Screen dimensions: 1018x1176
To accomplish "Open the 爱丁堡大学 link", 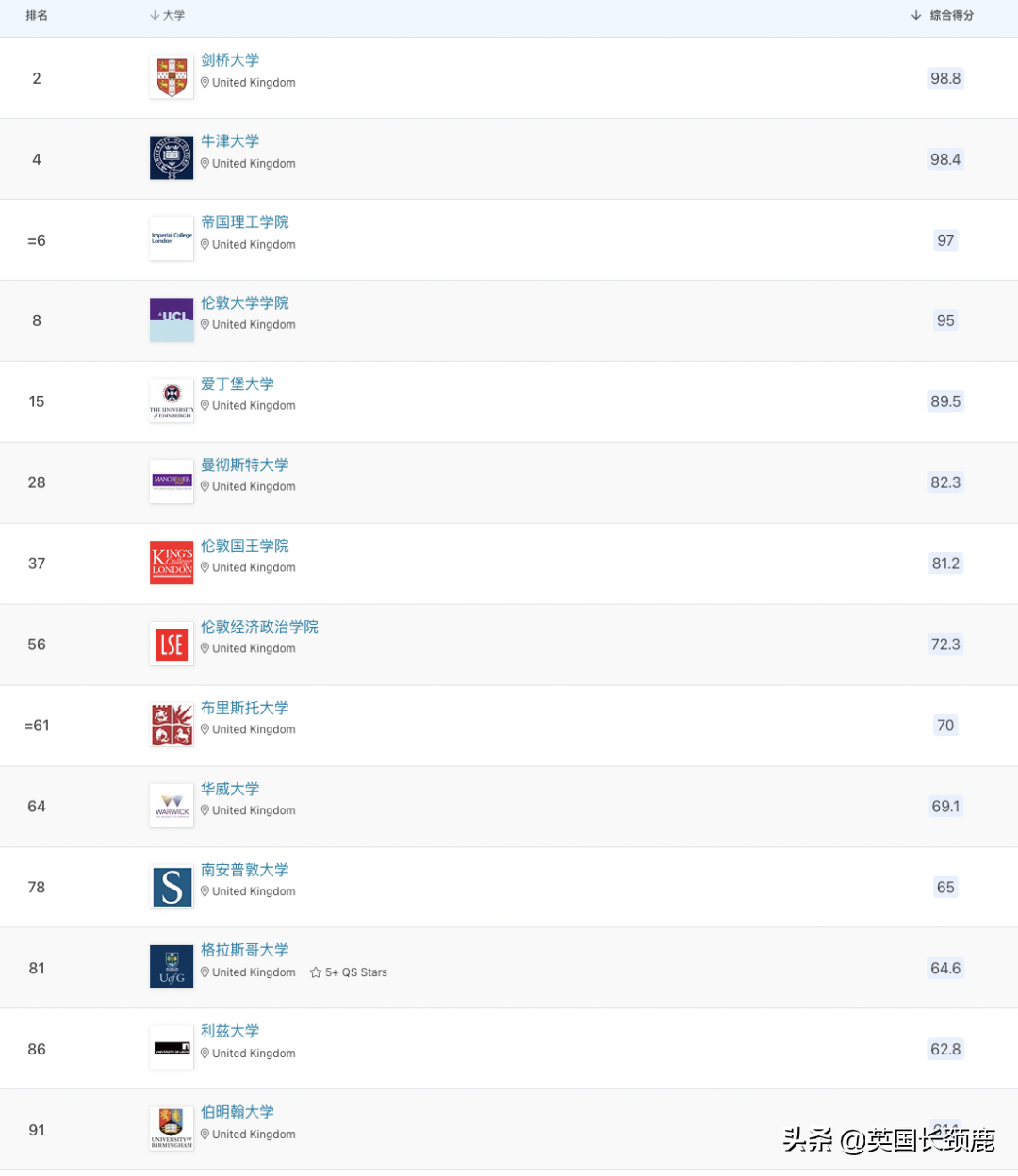I will [x=238, y=384].
